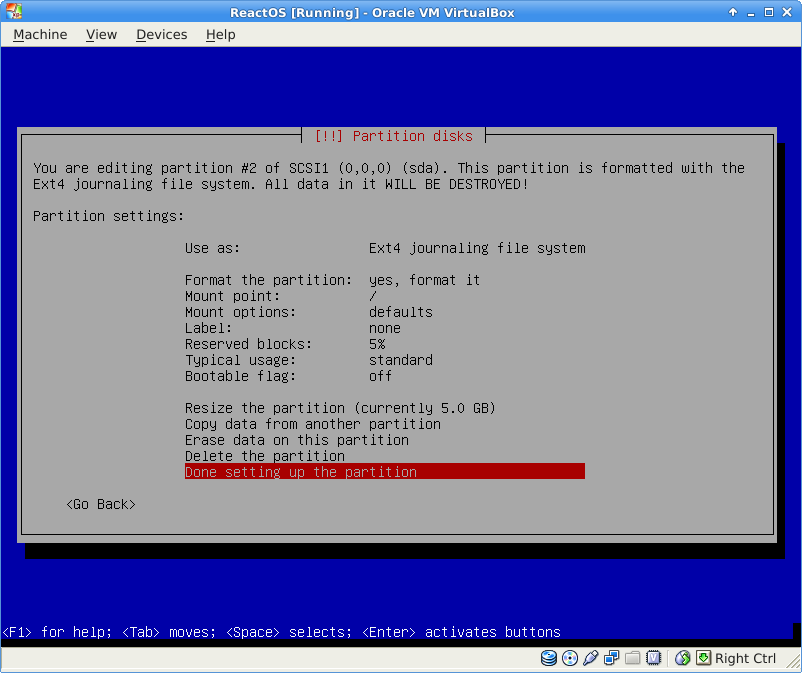Choose 'Delete the partition' entry

pos(265,456)
